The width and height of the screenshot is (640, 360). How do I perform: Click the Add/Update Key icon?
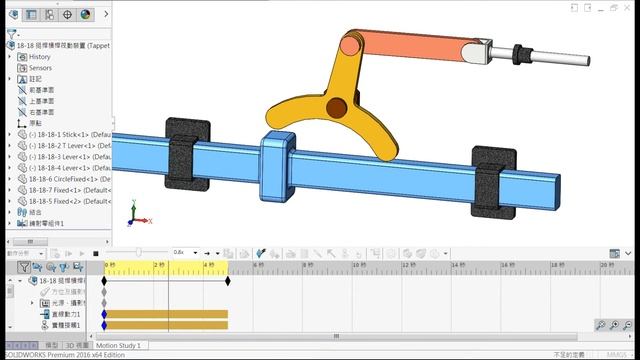pyautogui.click(x=275, y=253)
